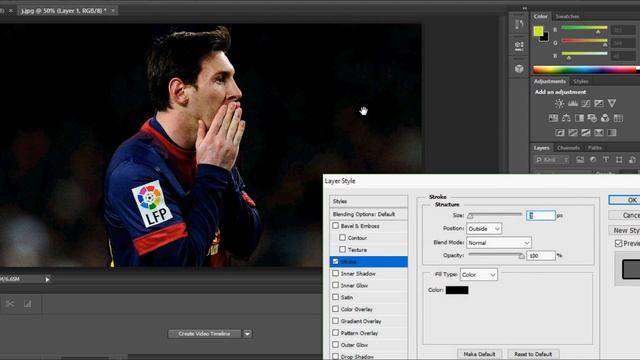Uncheck the Stroke style checkbox

point(336,261)
